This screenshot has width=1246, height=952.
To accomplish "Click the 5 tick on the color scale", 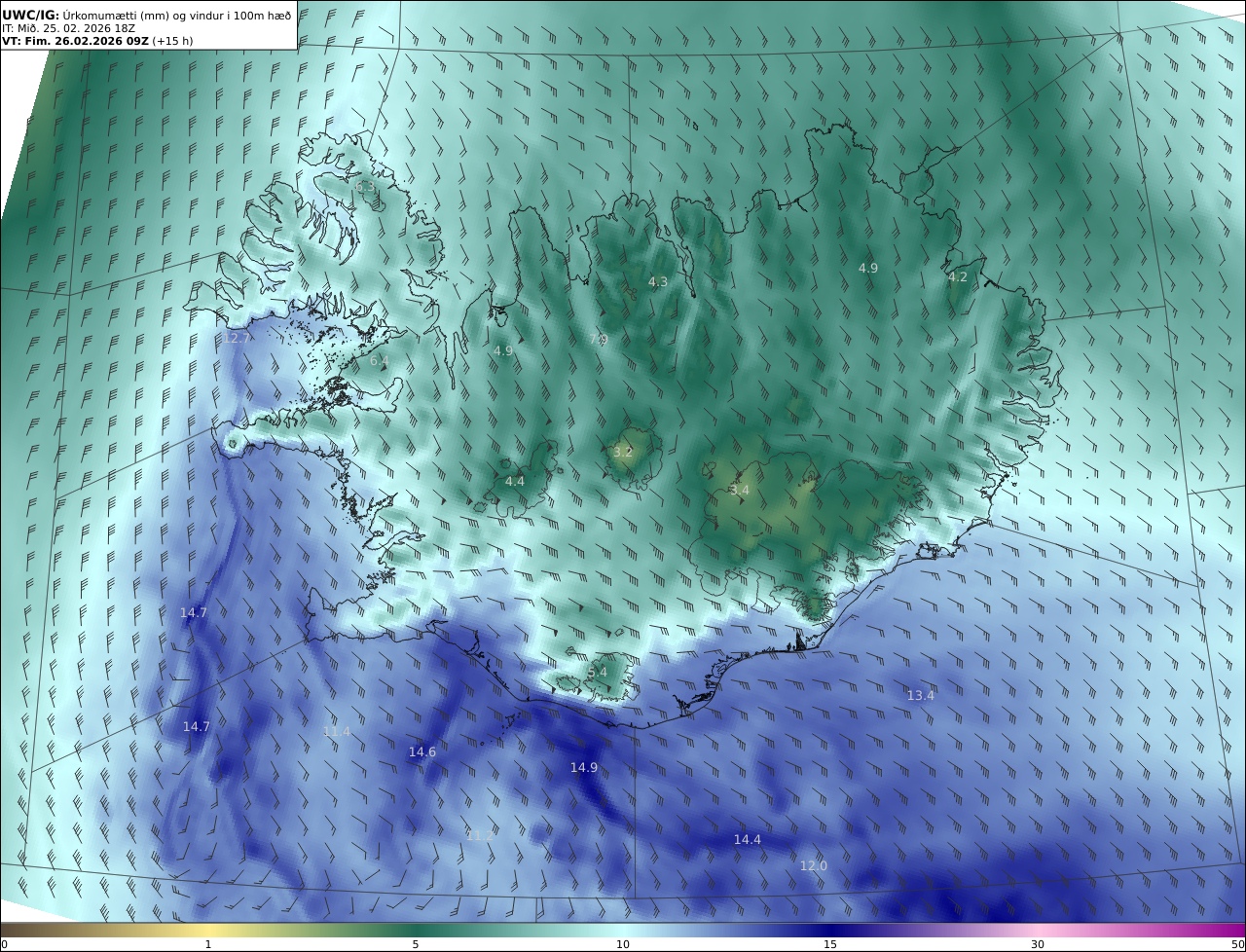I will point(416,945).
